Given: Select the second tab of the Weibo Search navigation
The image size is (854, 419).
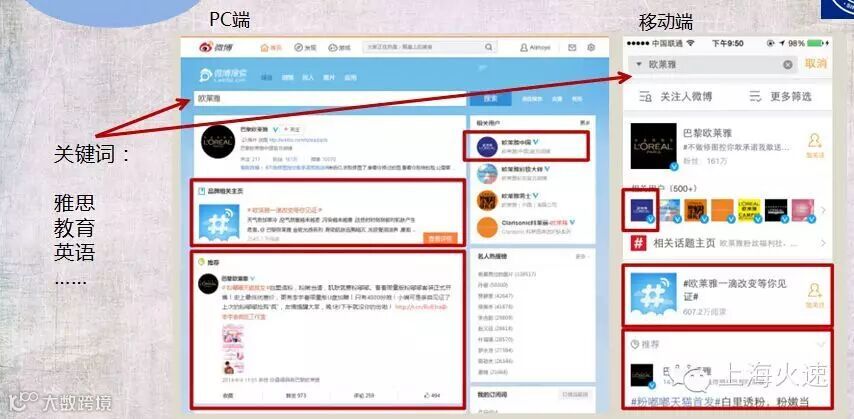Looking at the screenshot, I should tap(288, 77).
